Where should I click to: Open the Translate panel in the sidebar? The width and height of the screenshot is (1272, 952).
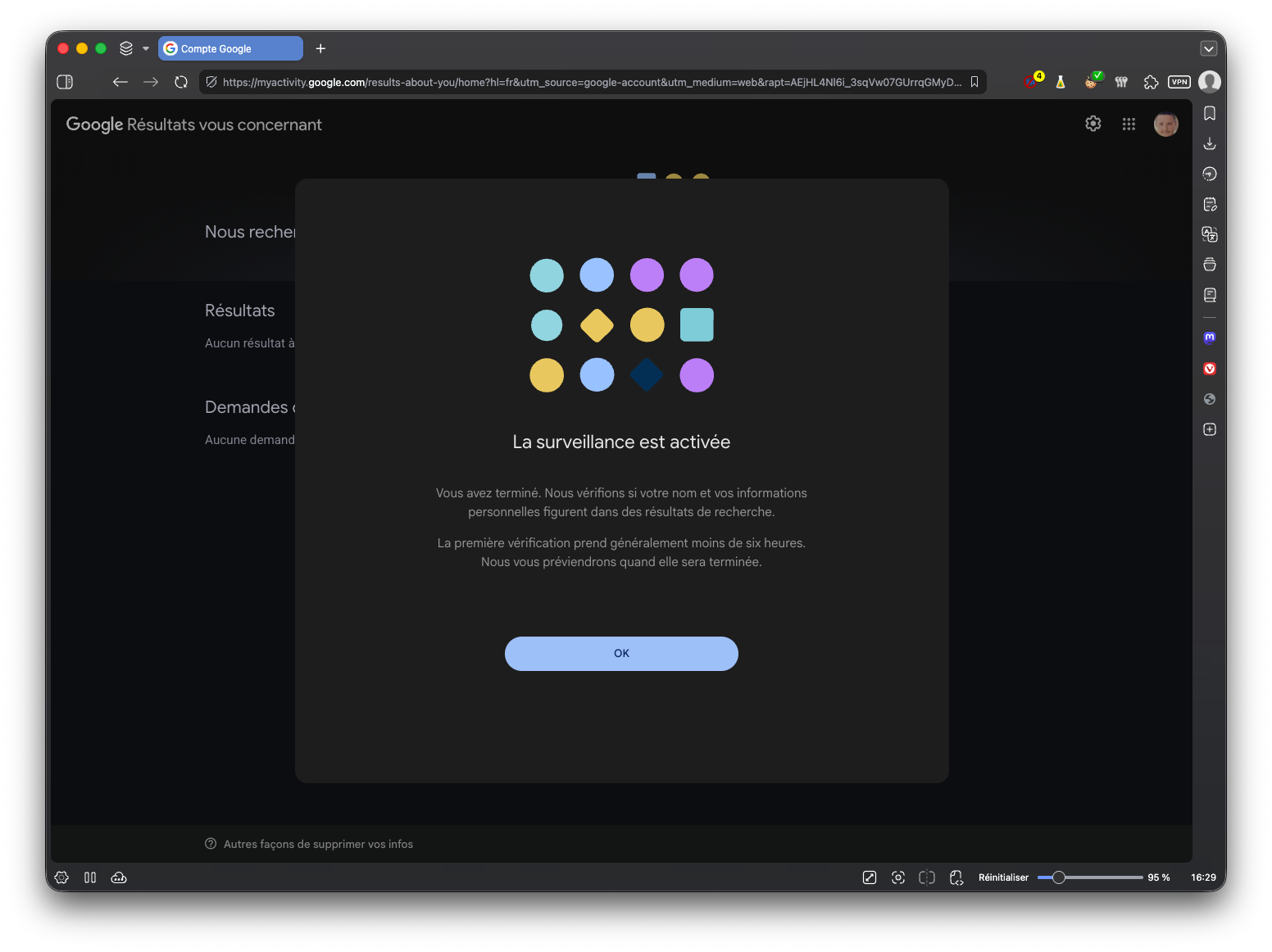(1210, 234)
